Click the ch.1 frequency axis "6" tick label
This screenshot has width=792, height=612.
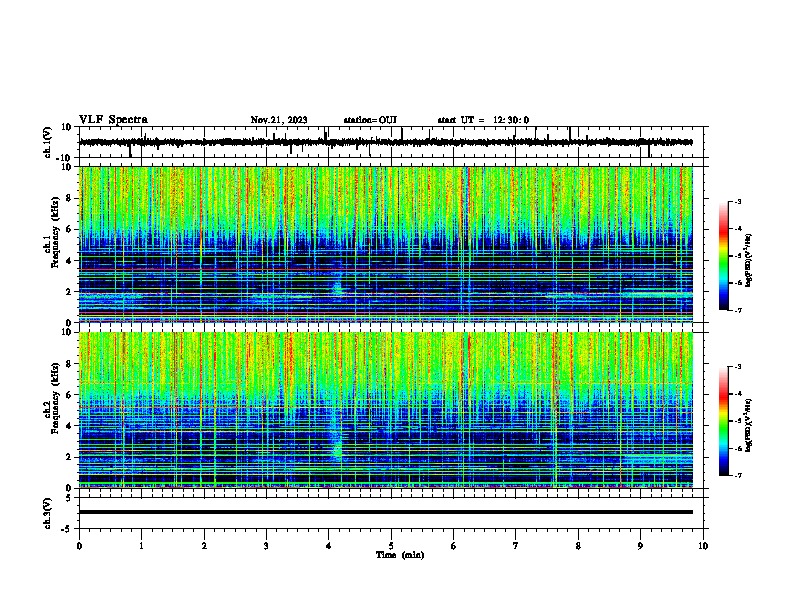click(x=69, y=229)
